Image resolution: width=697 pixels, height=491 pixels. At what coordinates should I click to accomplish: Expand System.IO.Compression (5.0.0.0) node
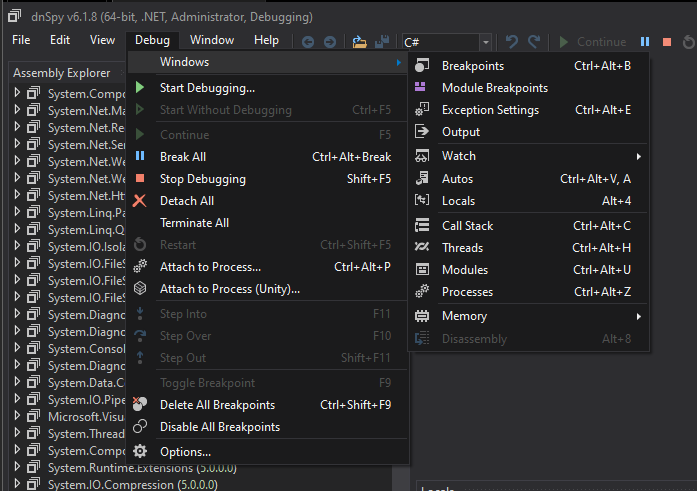(x=17, y=484)
